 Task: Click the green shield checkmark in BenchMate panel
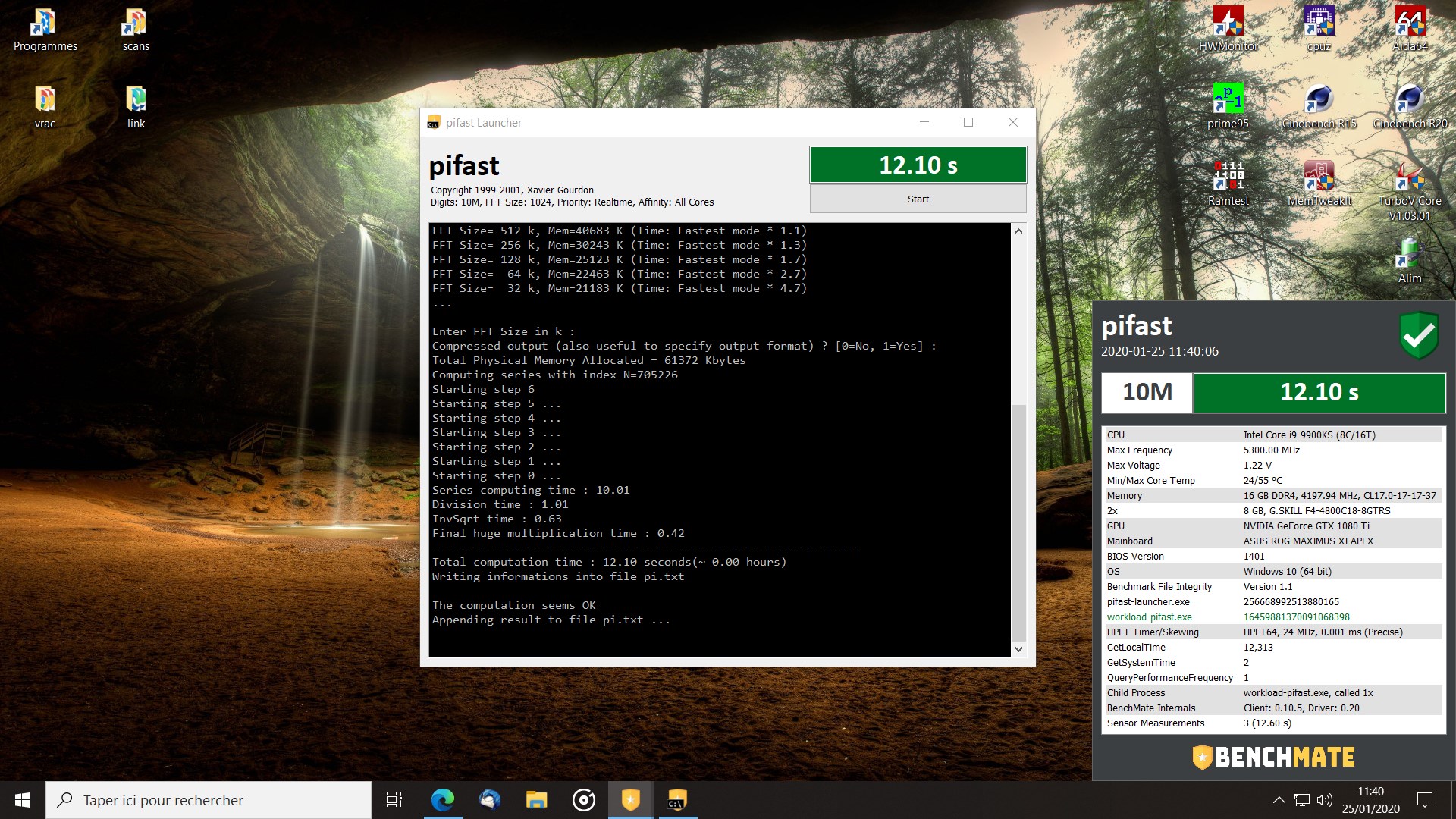pyautogui.click(x=1419, y=334)
